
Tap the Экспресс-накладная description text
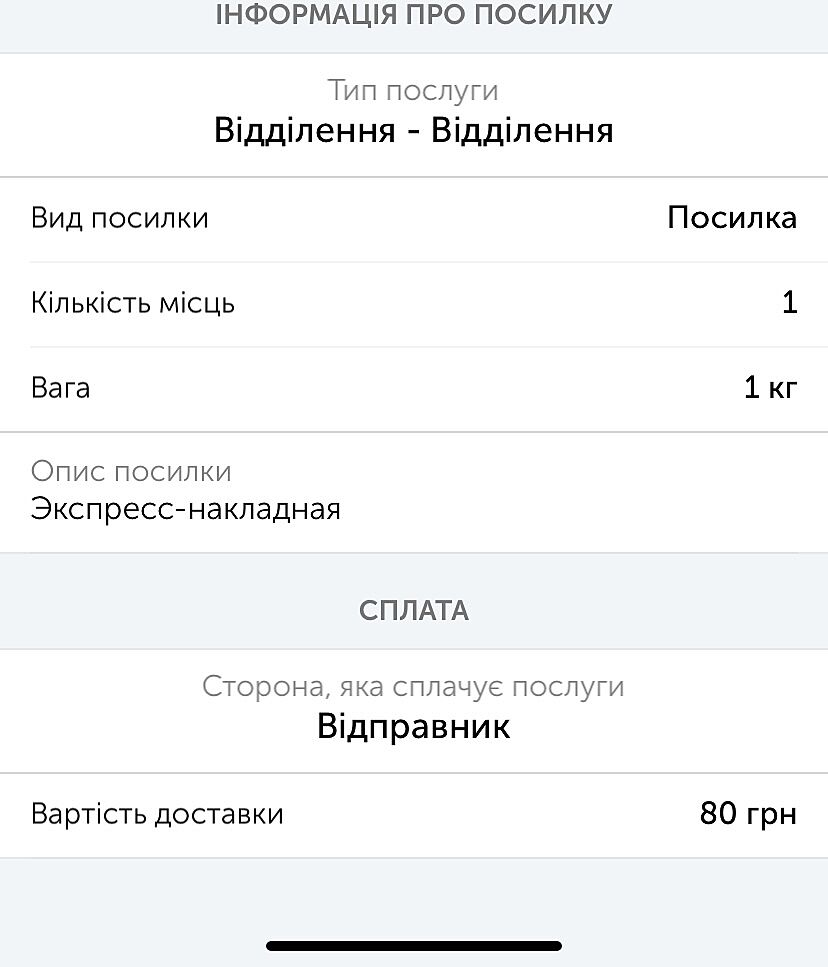click(x=186, y=510)
